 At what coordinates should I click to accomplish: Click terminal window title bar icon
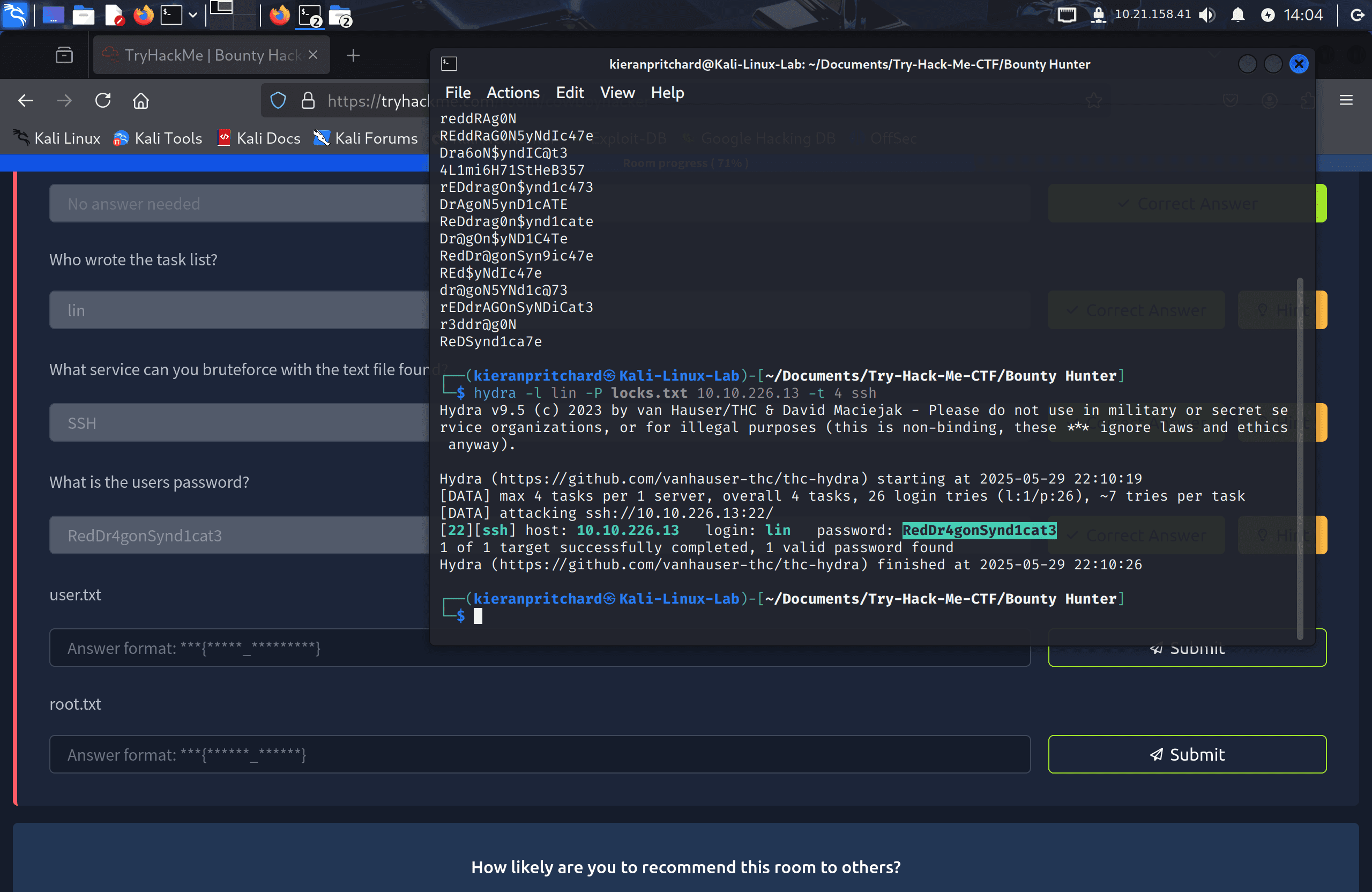pyautogui.click(x=449, y=63)
